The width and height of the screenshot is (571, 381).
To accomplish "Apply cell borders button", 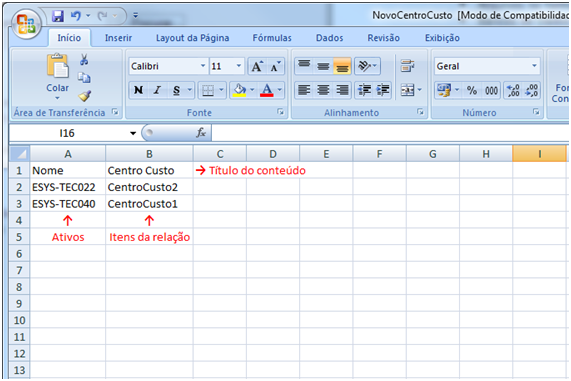I will pyautogui.click(x=208, y=90).
